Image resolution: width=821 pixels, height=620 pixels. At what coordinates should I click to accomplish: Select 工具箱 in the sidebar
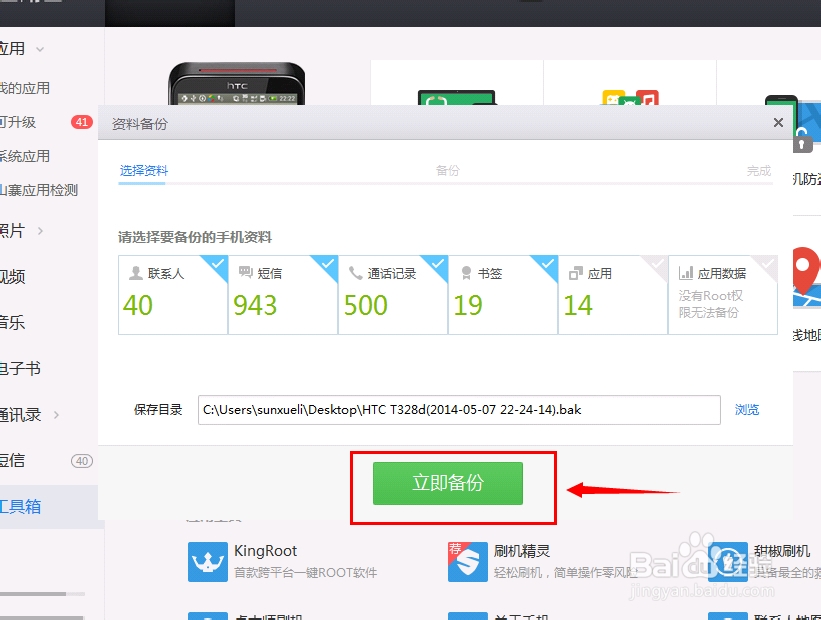tap(20, 506)
